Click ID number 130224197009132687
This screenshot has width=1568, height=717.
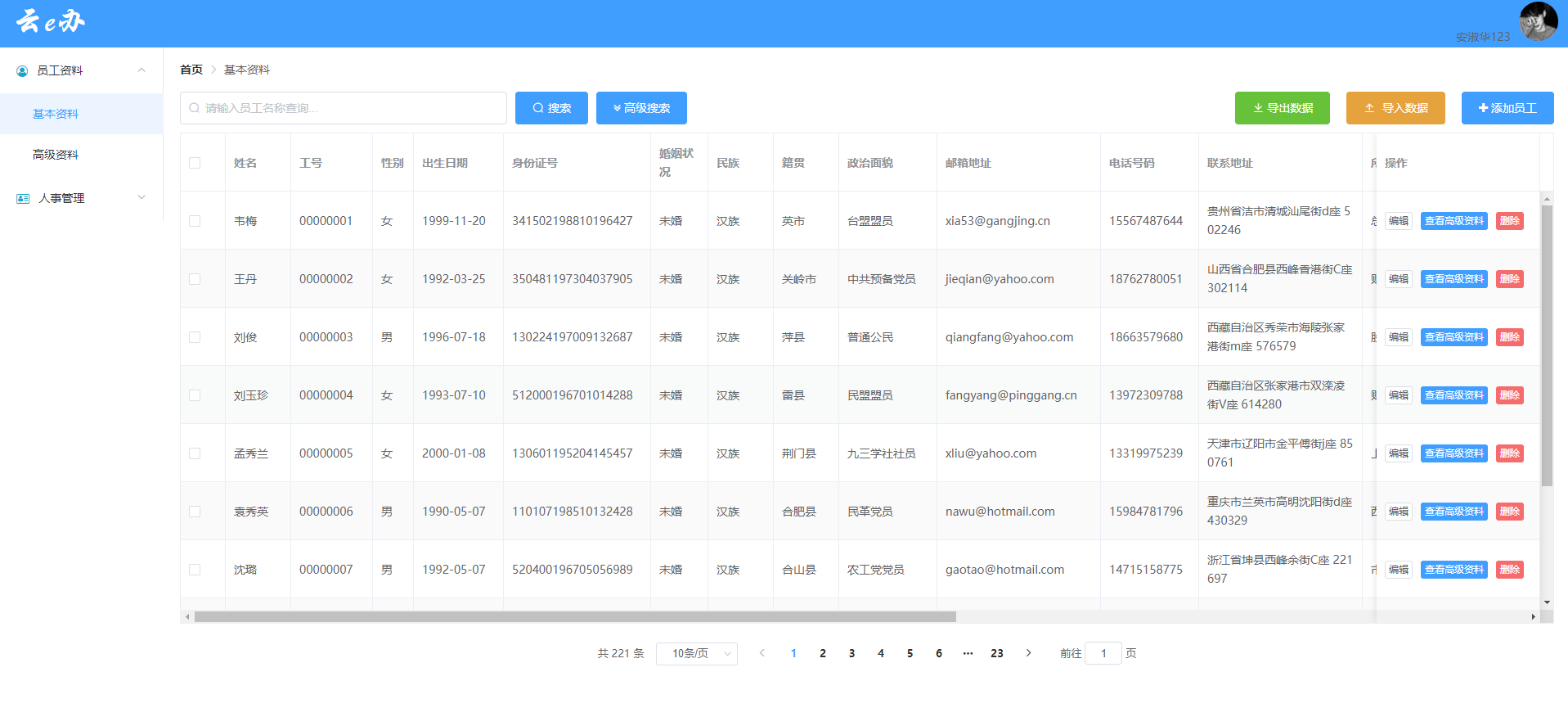coord(573,337)
